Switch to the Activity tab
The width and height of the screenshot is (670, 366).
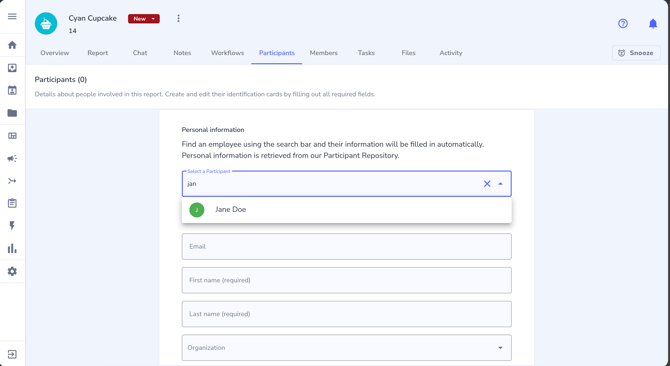tap(451, 53)
